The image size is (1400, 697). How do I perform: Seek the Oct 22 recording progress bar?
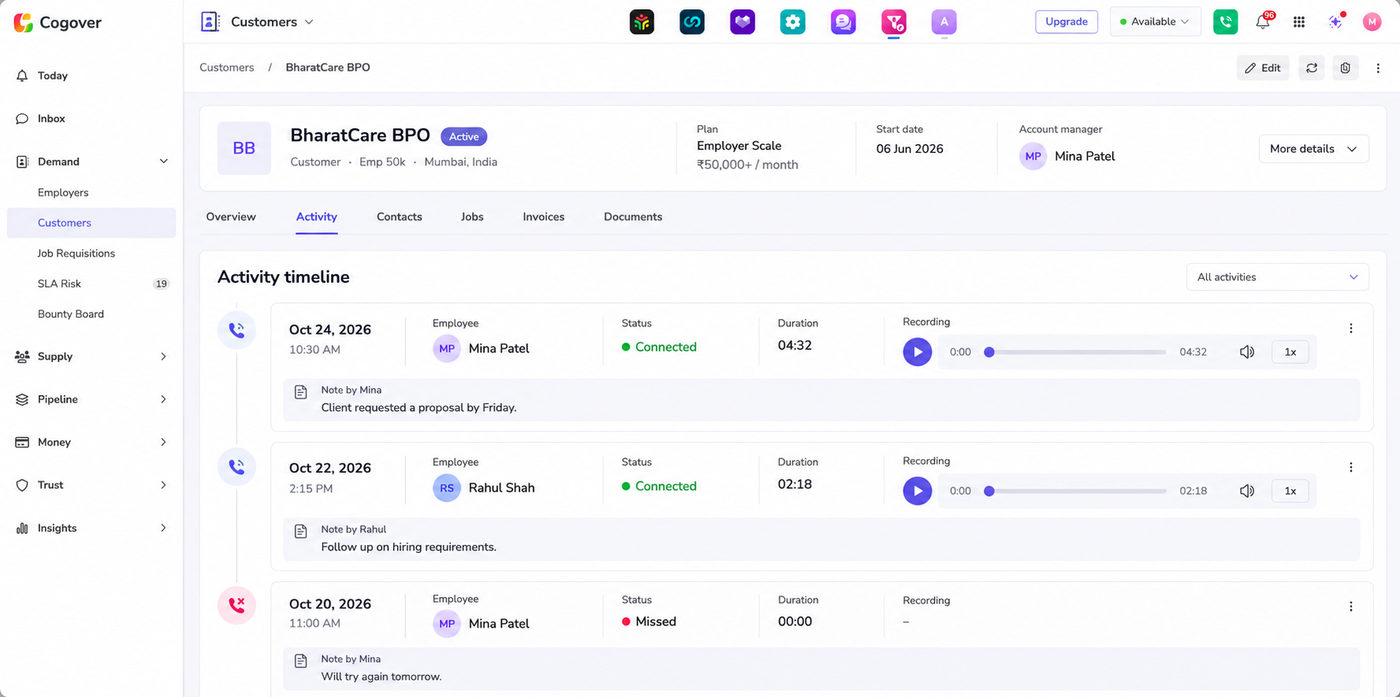point(1075,491)
